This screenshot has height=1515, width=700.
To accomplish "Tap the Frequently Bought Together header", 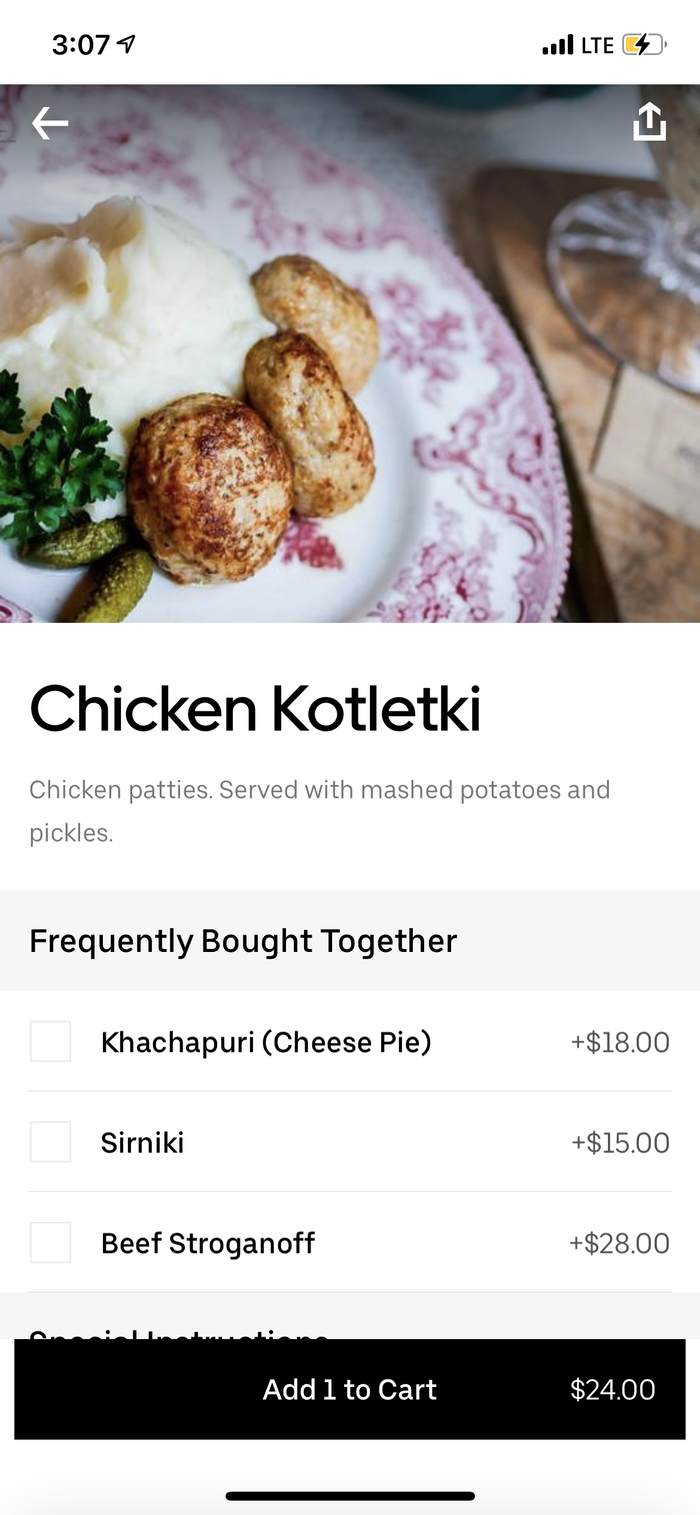I will (x=243, y=941).
